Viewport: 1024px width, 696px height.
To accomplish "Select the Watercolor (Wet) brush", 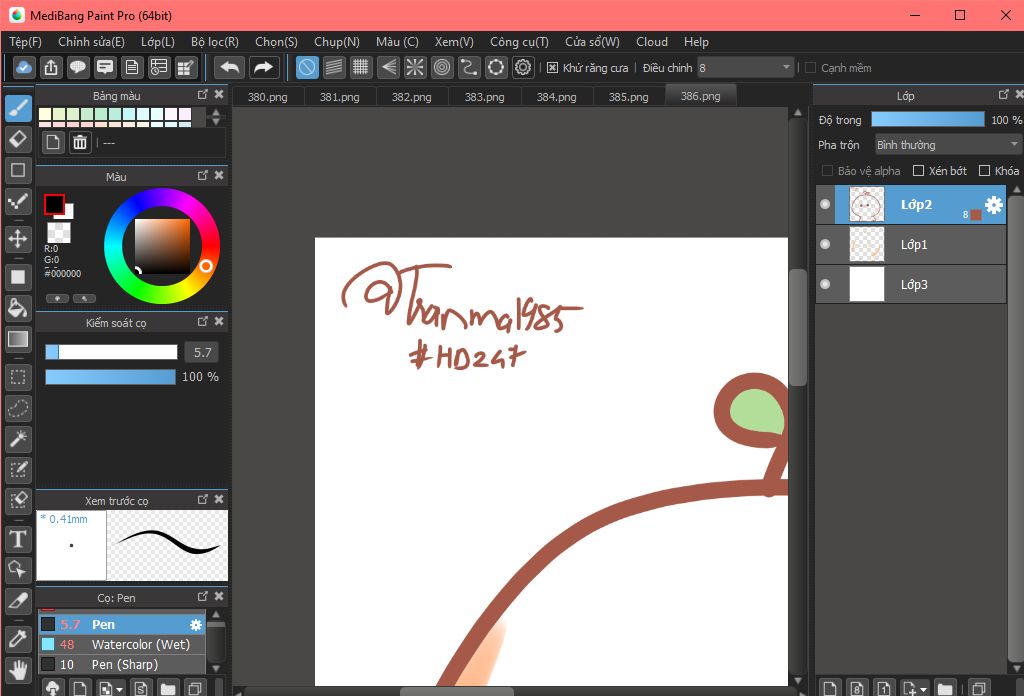I will point(122,644).
